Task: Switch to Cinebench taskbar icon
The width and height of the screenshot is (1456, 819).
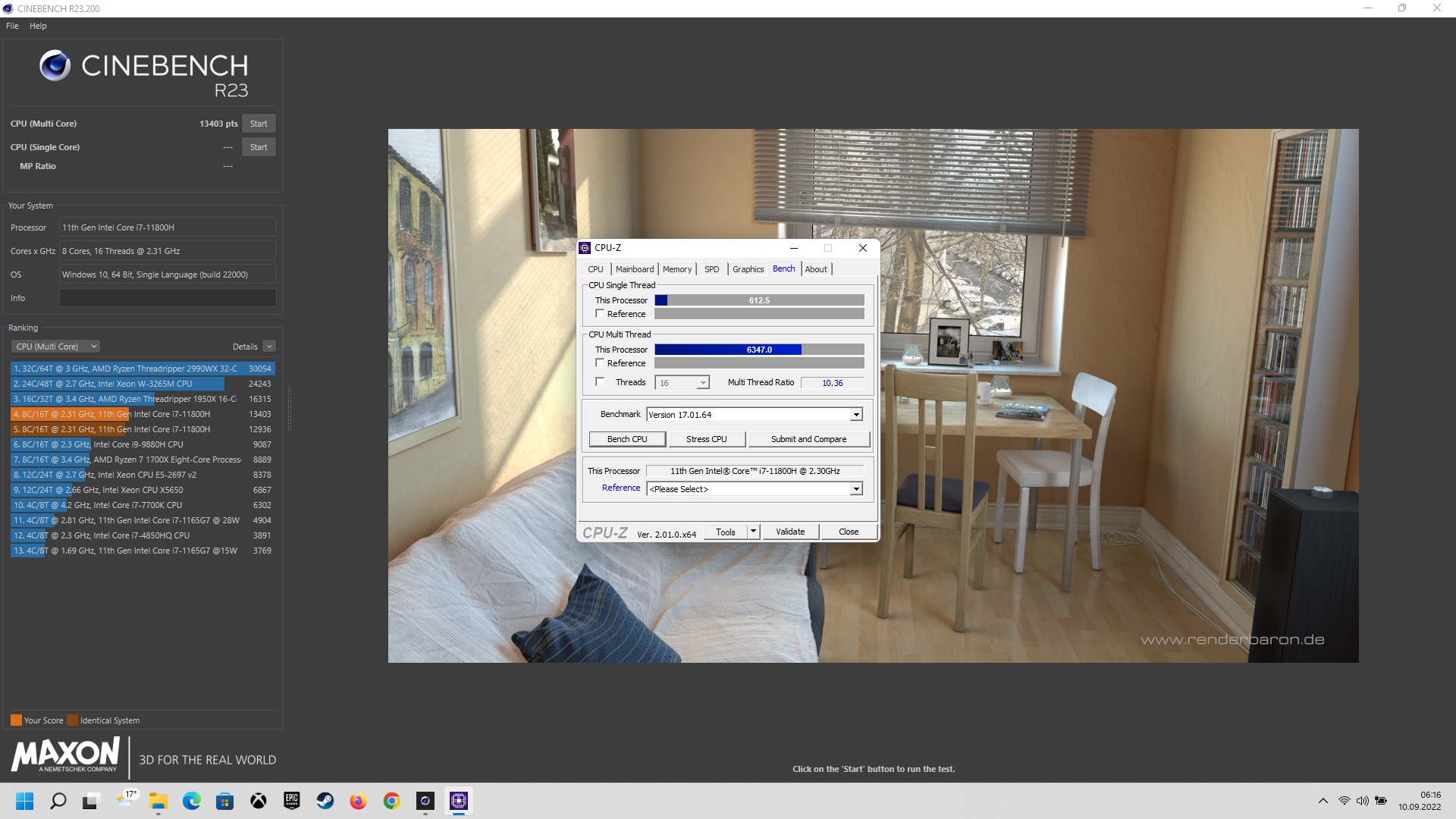Action: tap(425, 801)
